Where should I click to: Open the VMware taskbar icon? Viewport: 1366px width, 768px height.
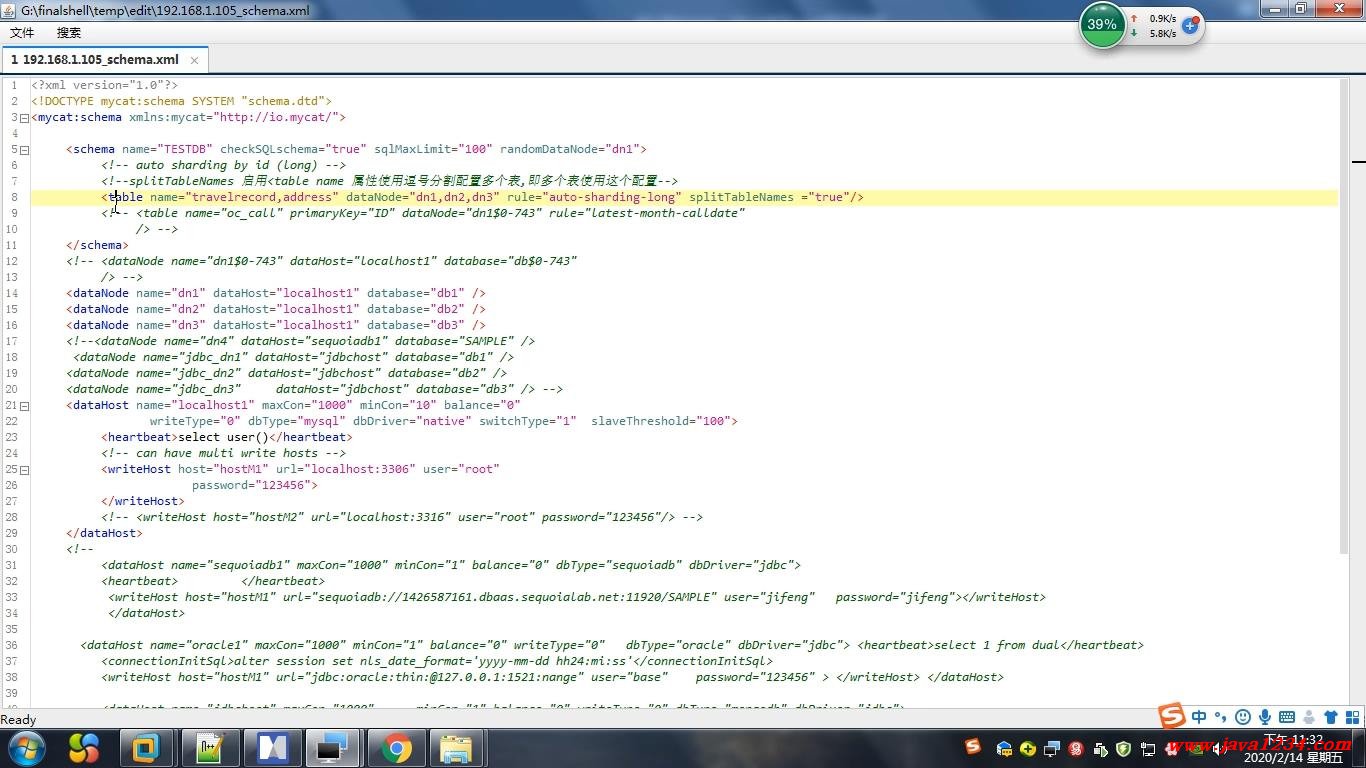click(x=147, y=748)
